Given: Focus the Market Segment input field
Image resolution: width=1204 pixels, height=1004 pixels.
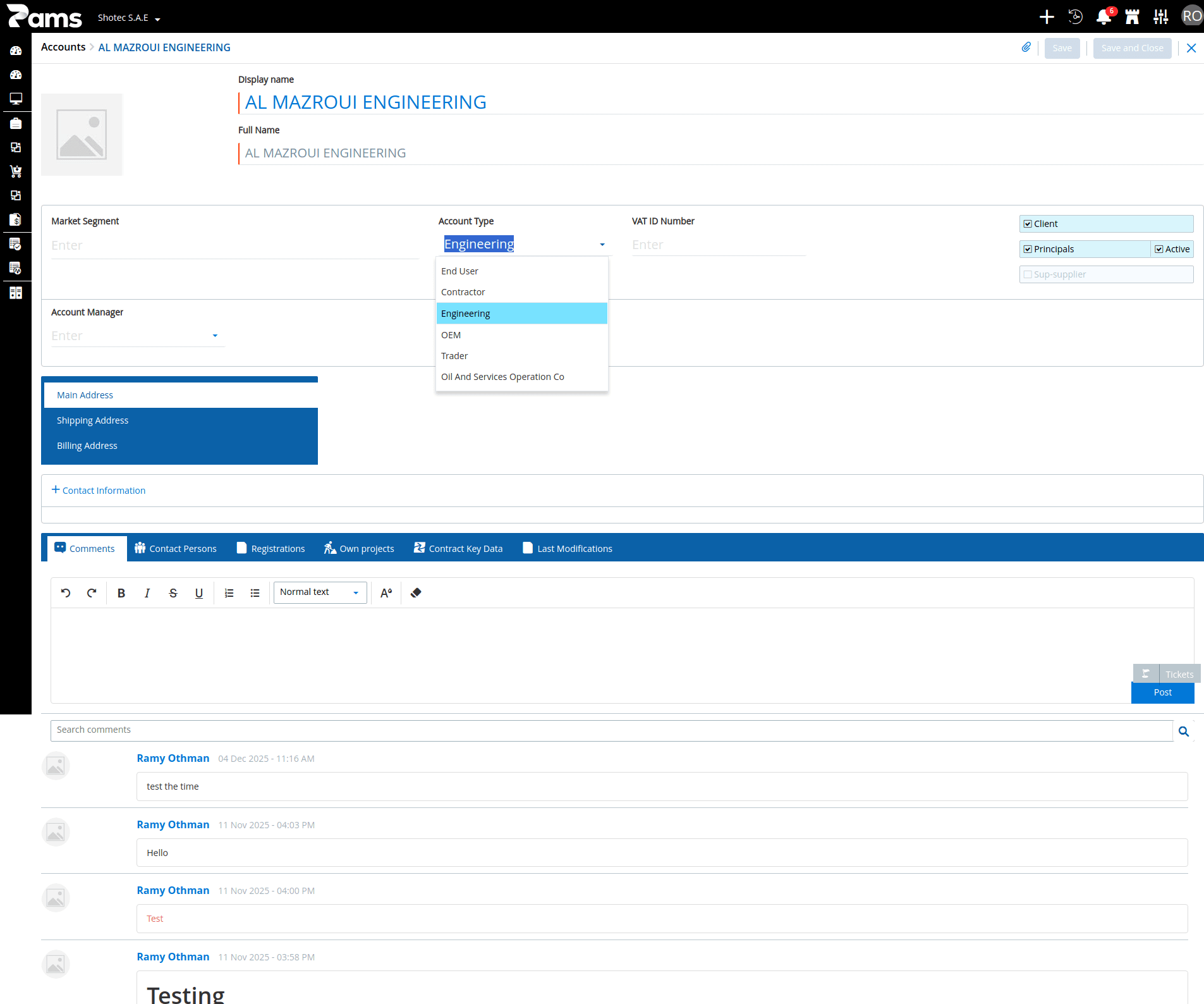Looking at the screenshot, I should (234, 245).
